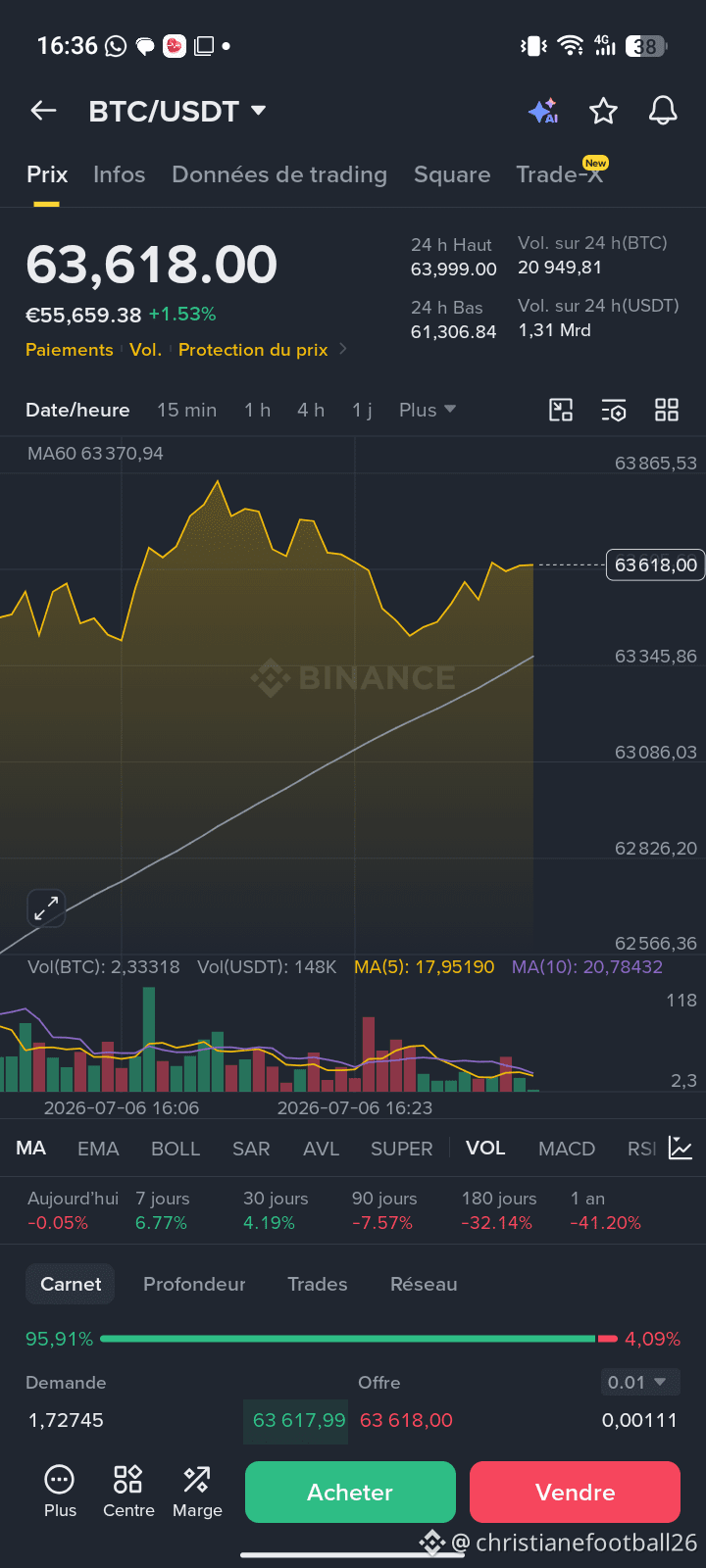This screenshot has height=1568, width=706.
Task: Tap MA60 63370,94 label
Action: click(95, 454)
